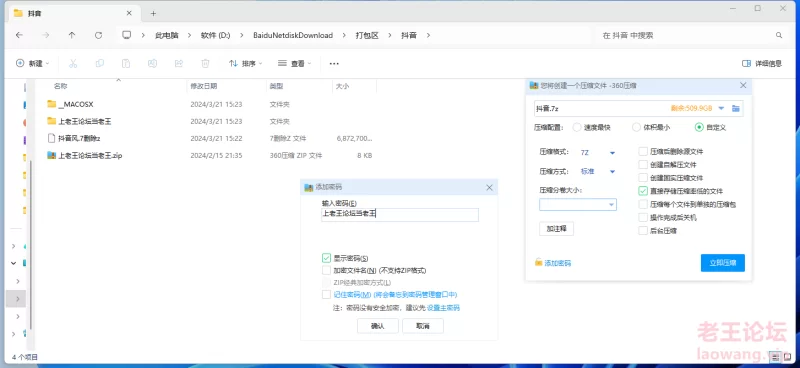
Task: Select the Cut scissors icon
Action: point(73,63)
